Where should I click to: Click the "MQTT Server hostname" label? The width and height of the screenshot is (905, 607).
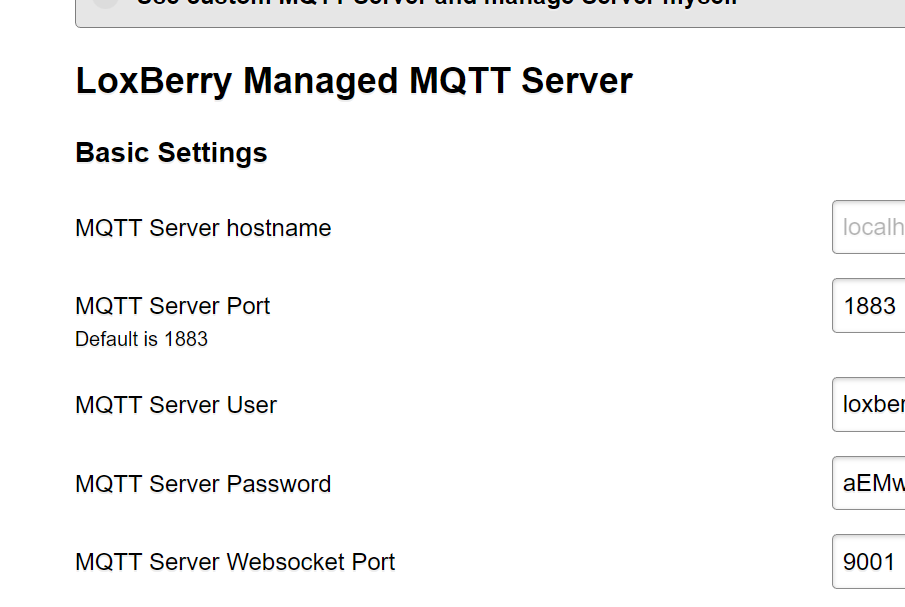coord(203,228)
